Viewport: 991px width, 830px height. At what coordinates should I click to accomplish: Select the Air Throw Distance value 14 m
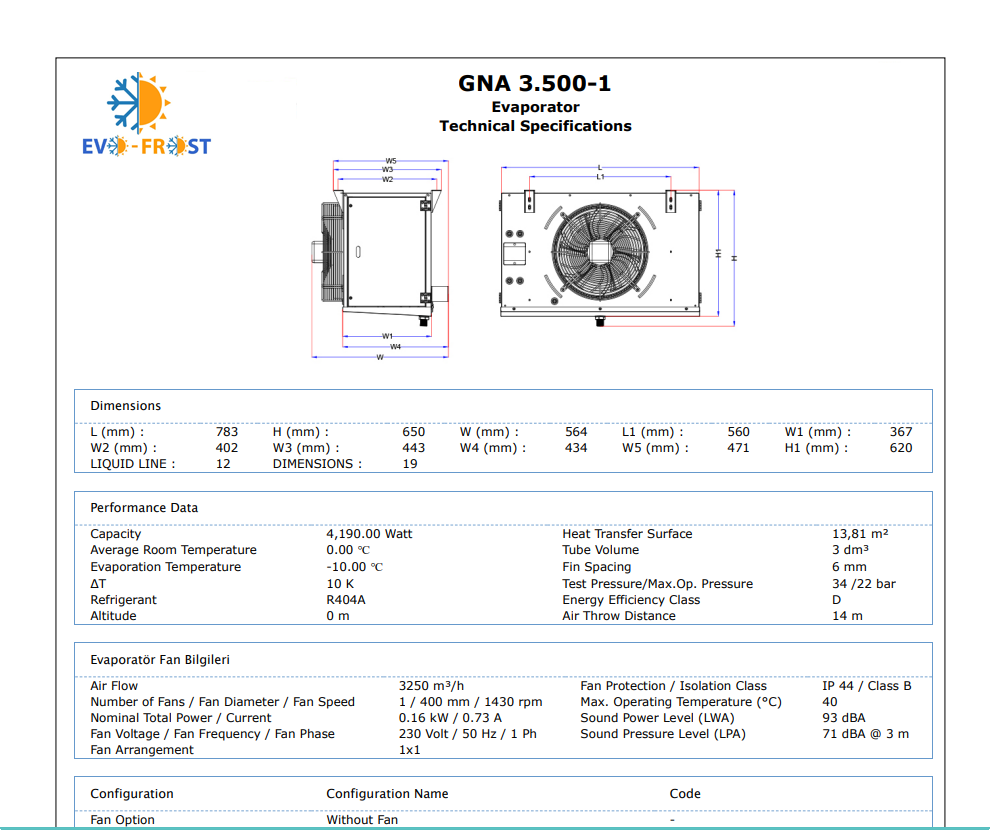pos(847,616)
